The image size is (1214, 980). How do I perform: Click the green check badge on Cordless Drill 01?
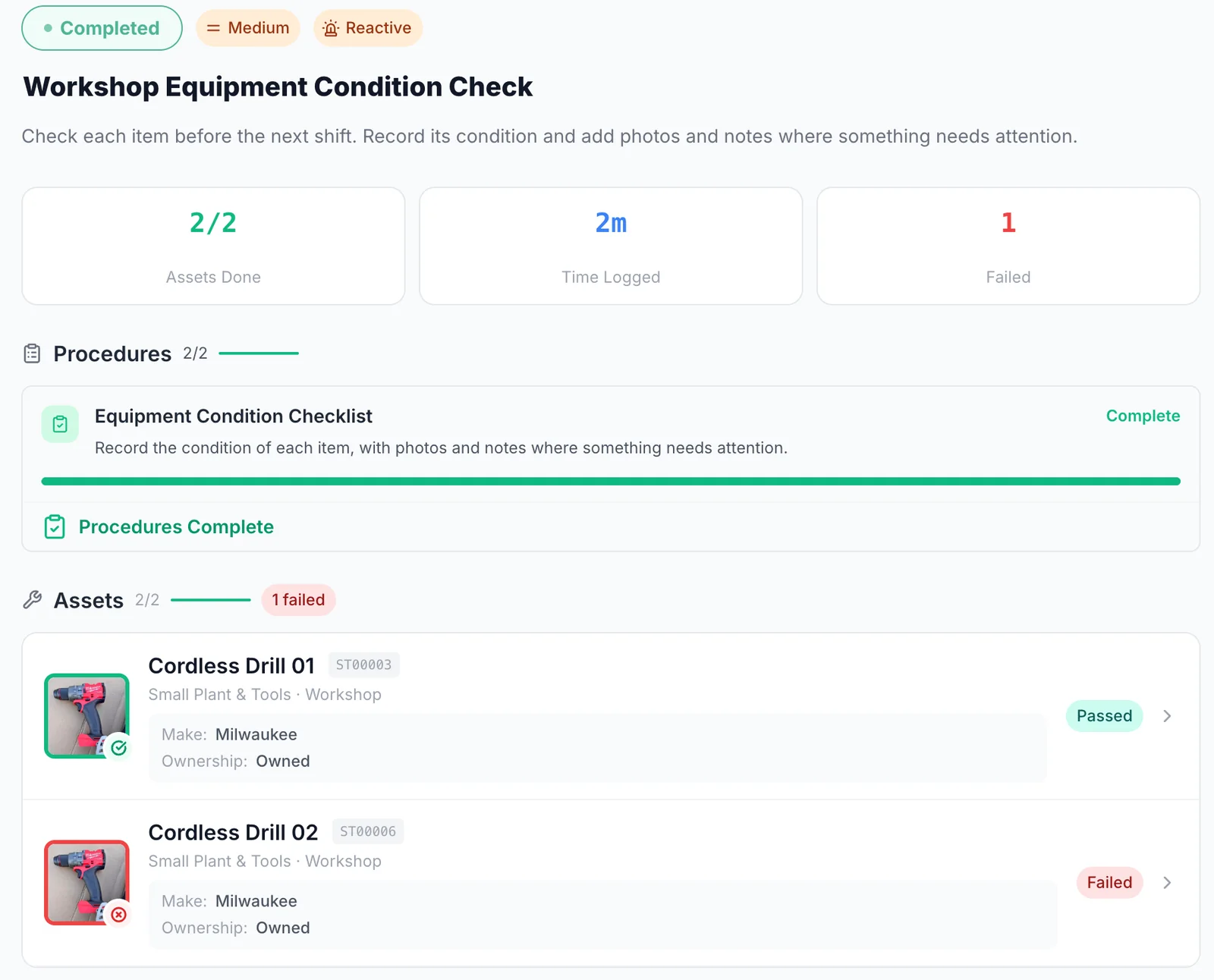coord(119,748)
